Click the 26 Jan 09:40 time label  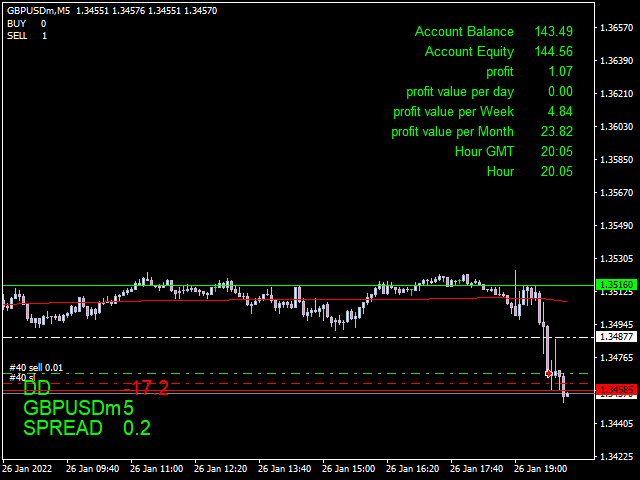click(93, 469)
